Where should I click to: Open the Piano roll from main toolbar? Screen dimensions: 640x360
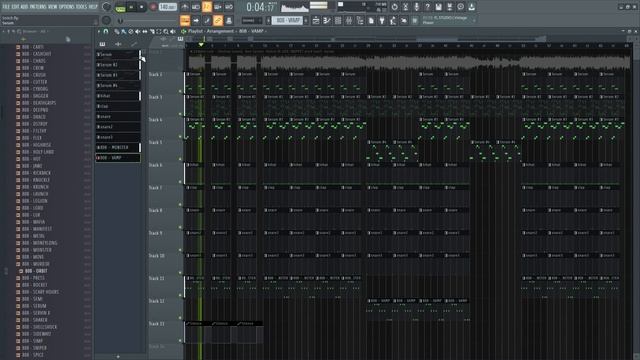point(327,20)
